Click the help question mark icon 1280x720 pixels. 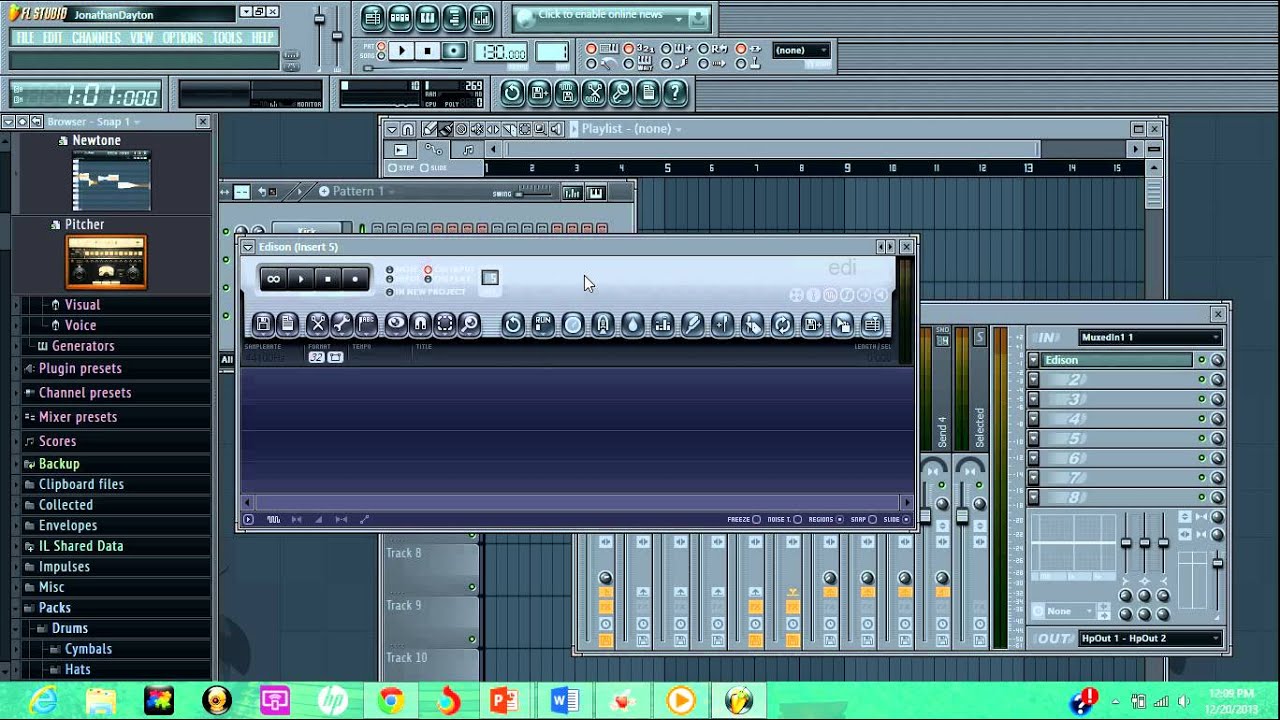point(675,93)
